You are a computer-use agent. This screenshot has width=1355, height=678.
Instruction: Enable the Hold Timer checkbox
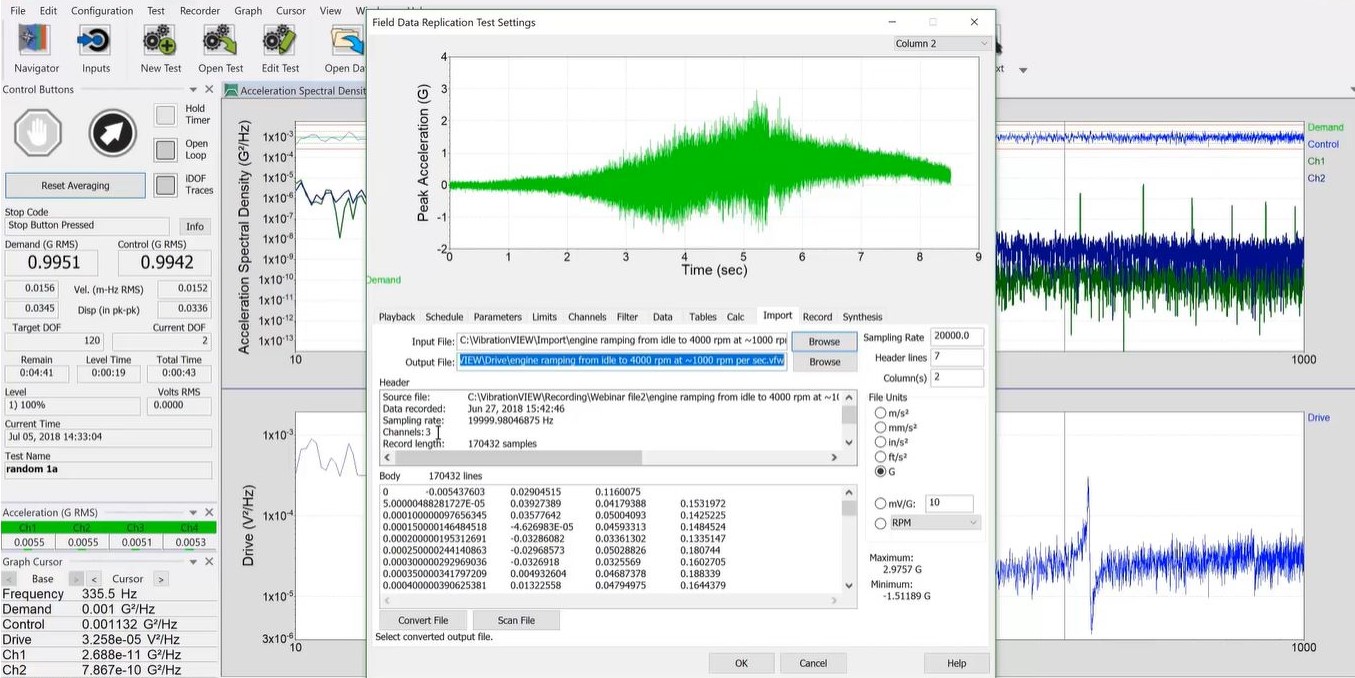(x=164, y=115)
